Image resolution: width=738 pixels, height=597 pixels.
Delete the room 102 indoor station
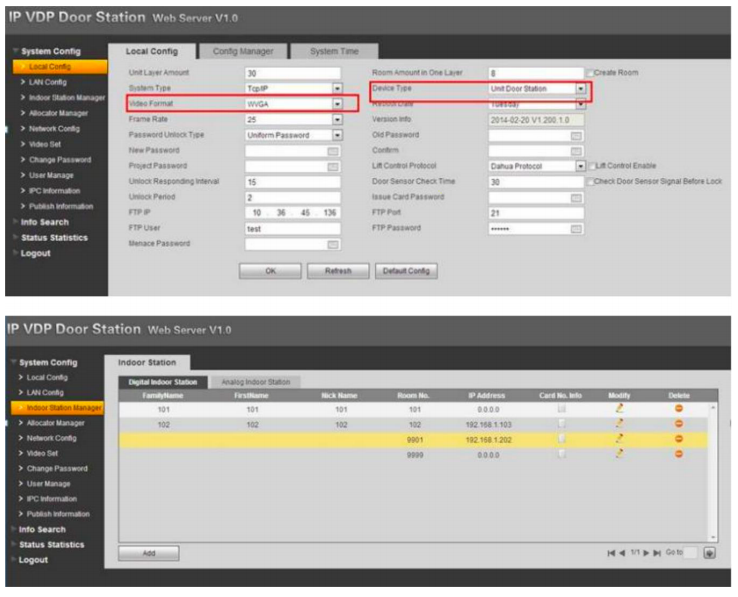click(x=679, y=424)
